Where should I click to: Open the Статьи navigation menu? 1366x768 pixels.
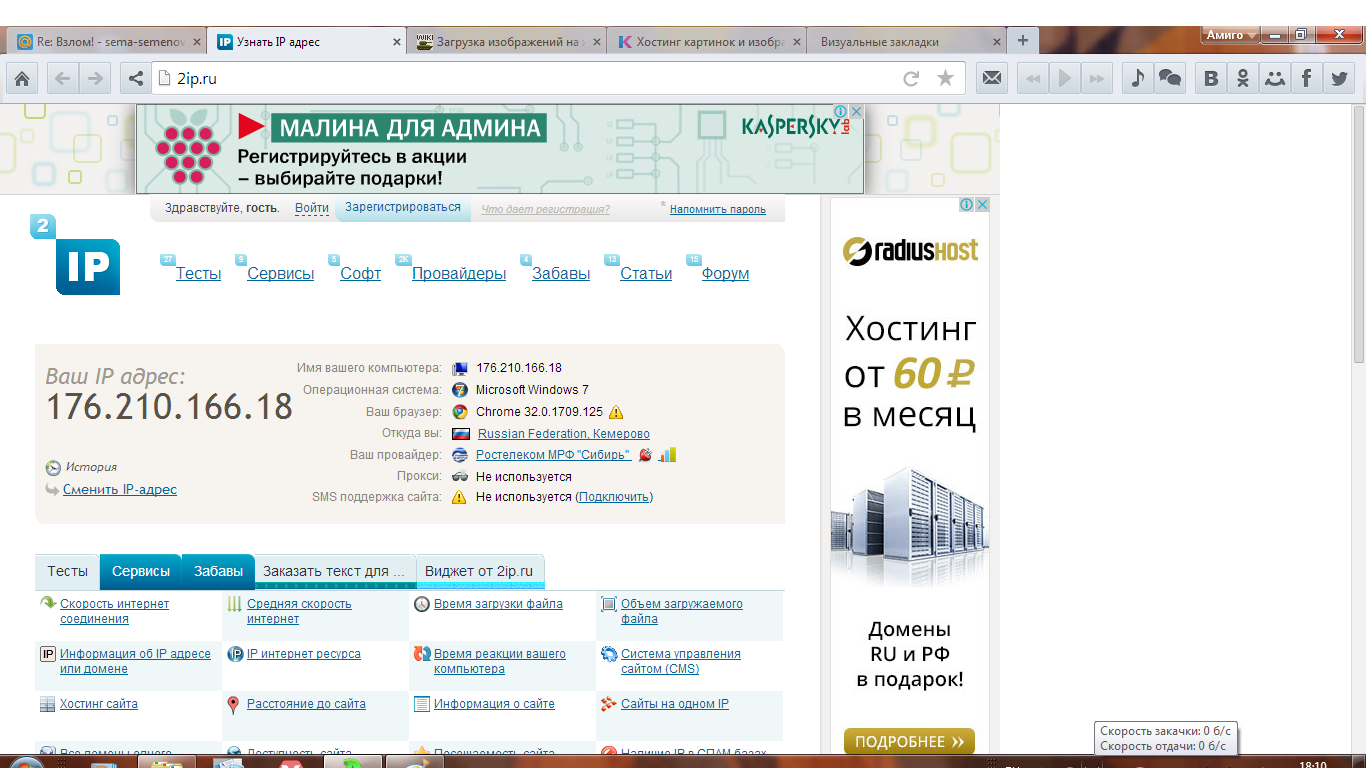click(x=646, y=274)
